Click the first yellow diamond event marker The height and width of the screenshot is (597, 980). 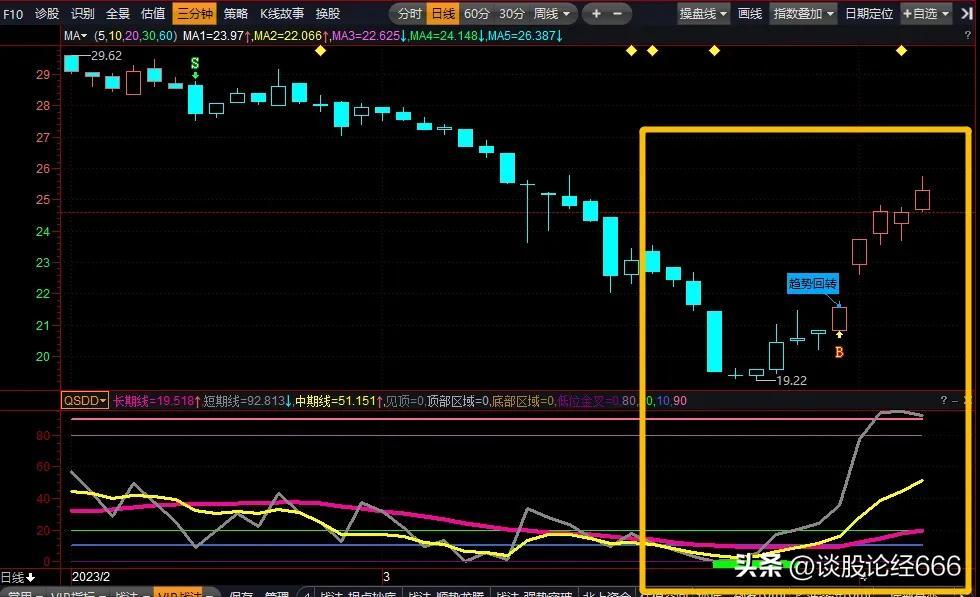320,50
